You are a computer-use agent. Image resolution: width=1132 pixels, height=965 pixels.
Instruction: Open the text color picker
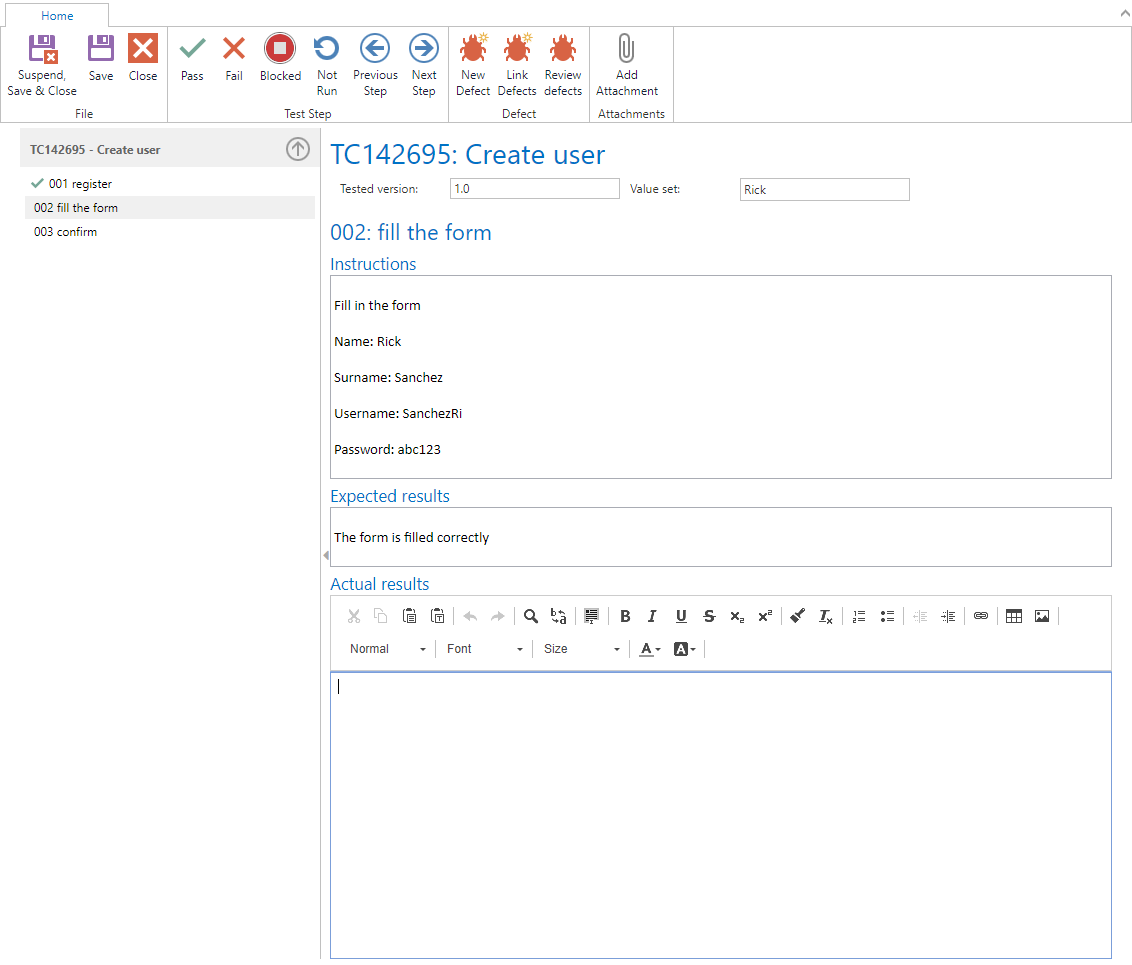pyautogui.click(x=650, y=649)
